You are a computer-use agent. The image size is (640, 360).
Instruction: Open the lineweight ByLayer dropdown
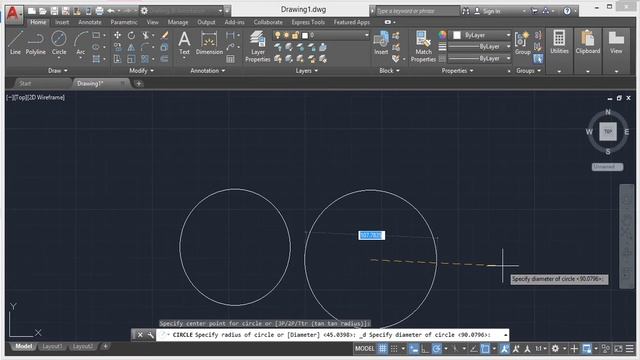(x=479, y=47)
